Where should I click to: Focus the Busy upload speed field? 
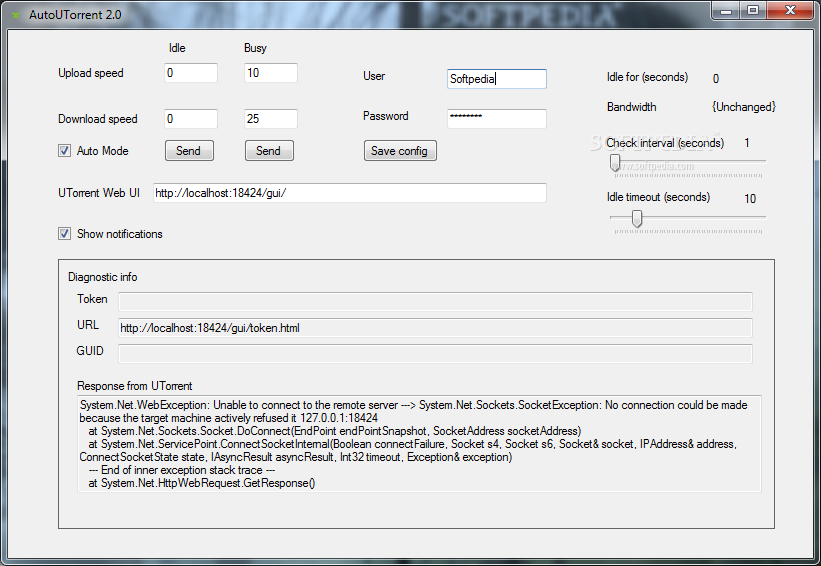pos(271,73)
